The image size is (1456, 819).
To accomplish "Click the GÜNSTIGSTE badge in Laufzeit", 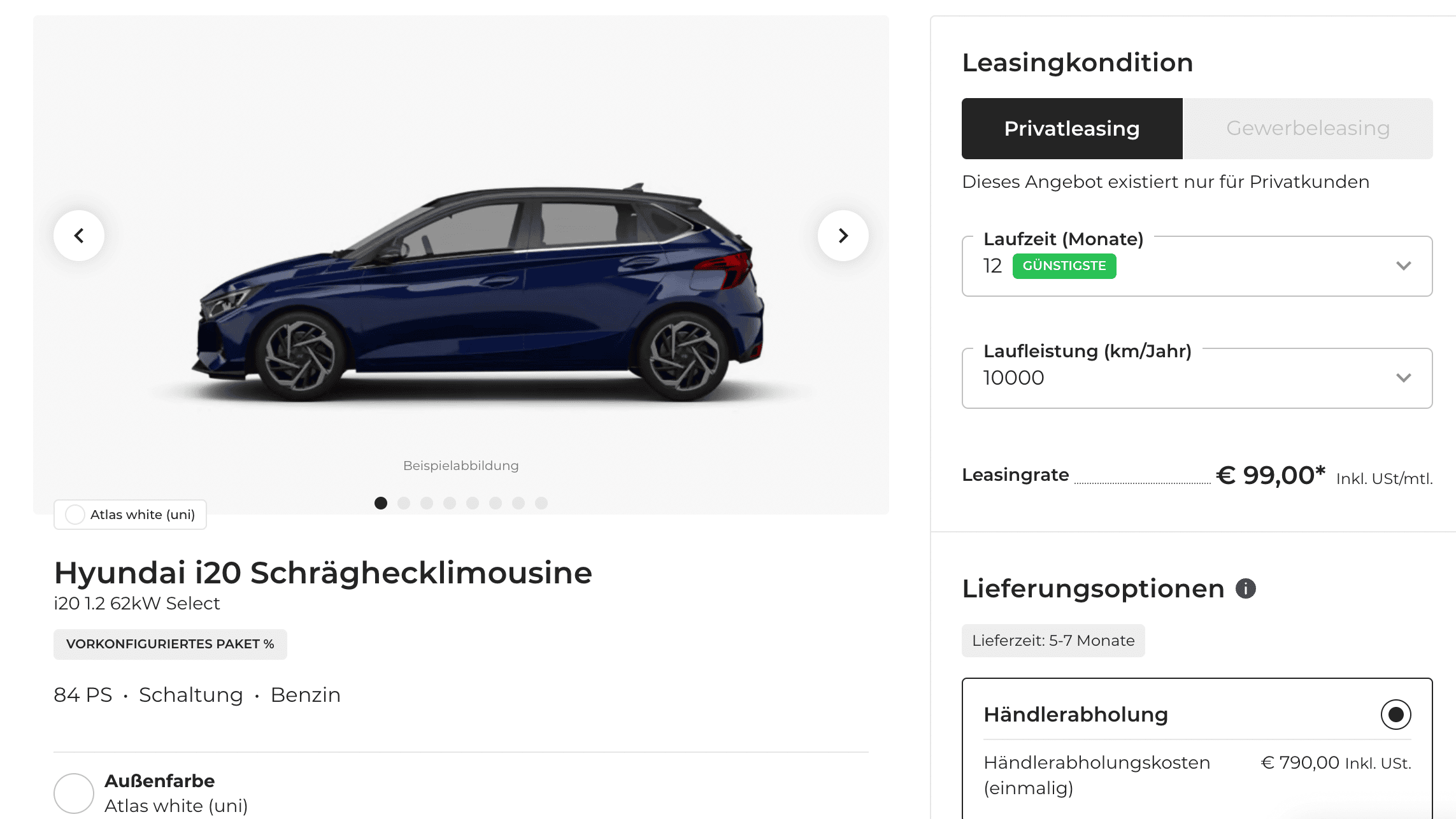I will click(x=1064, y=266).
